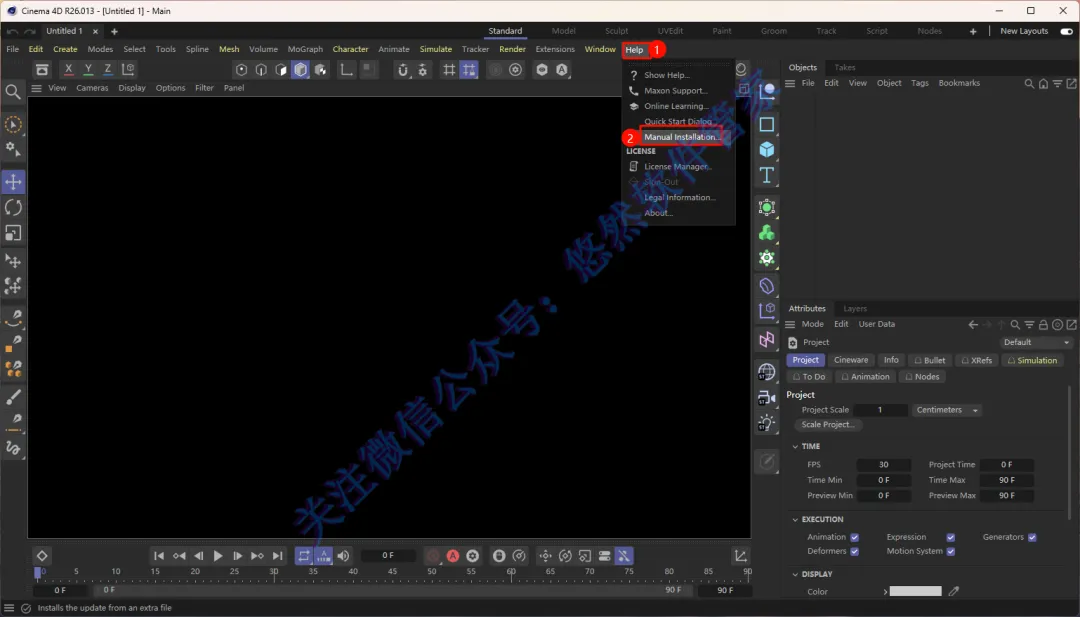Screen dimensions: 1080x617
Task: Open the paint brush tool
Action: (13, 397)
